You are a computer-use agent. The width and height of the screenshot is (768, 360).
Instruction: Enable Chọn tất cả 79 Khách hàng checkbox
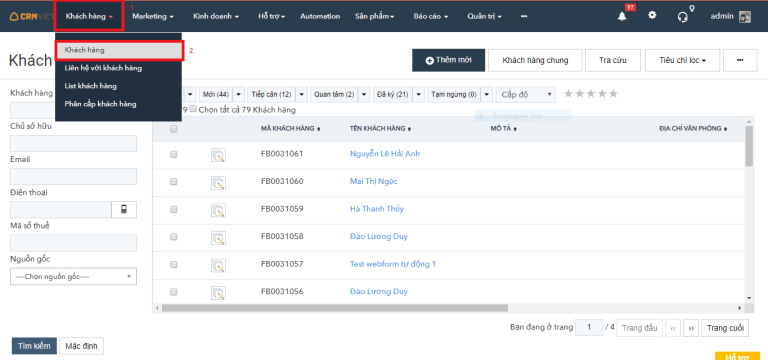[193, 109]
